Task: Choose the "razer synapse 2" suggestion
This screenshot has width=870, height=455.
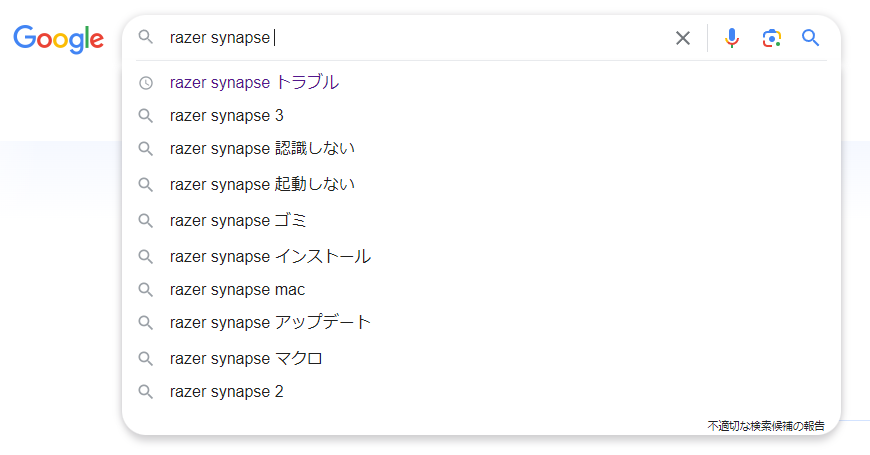Action: 227,392
